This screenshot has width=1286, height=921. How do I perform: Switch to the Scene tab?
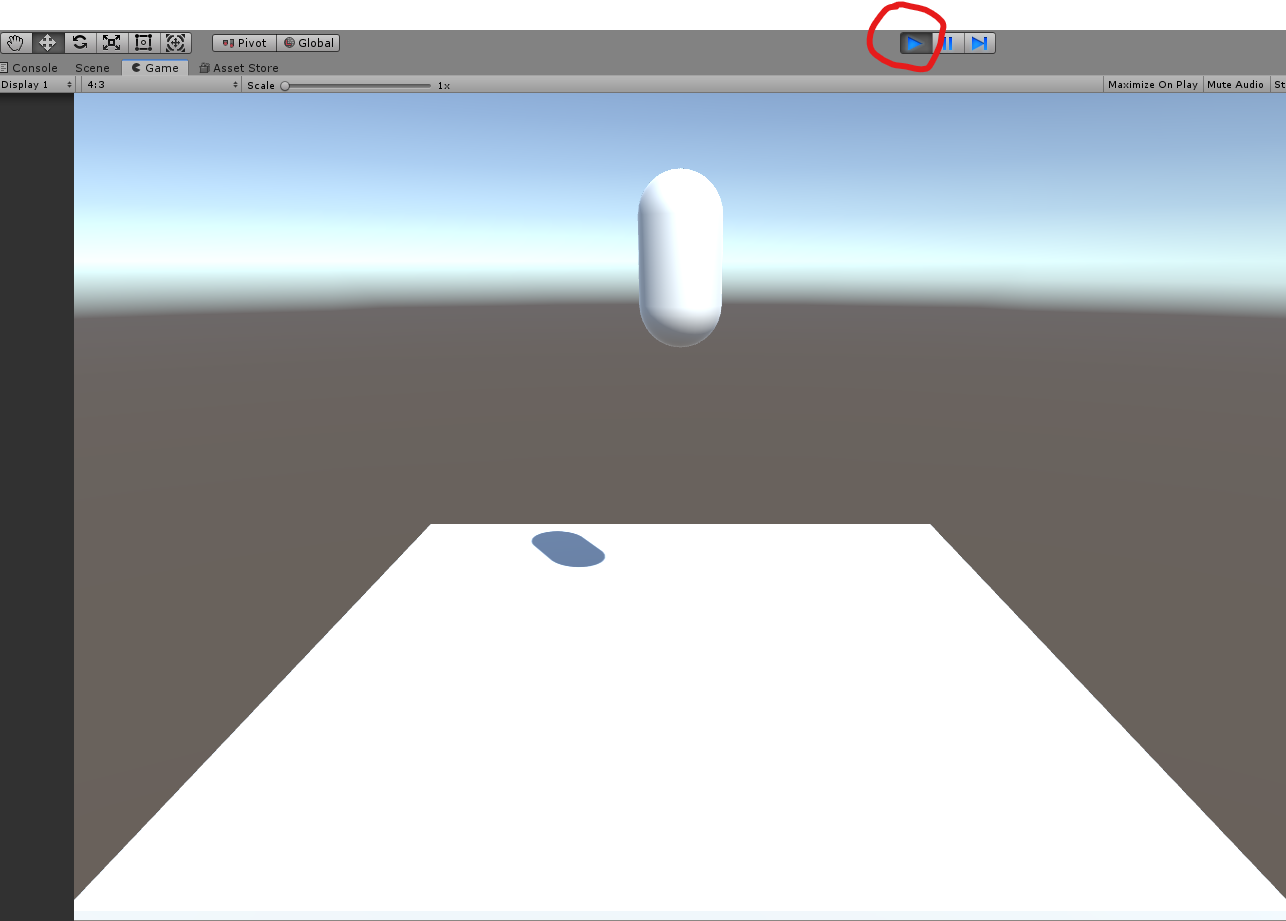click(x=92, y=68)
